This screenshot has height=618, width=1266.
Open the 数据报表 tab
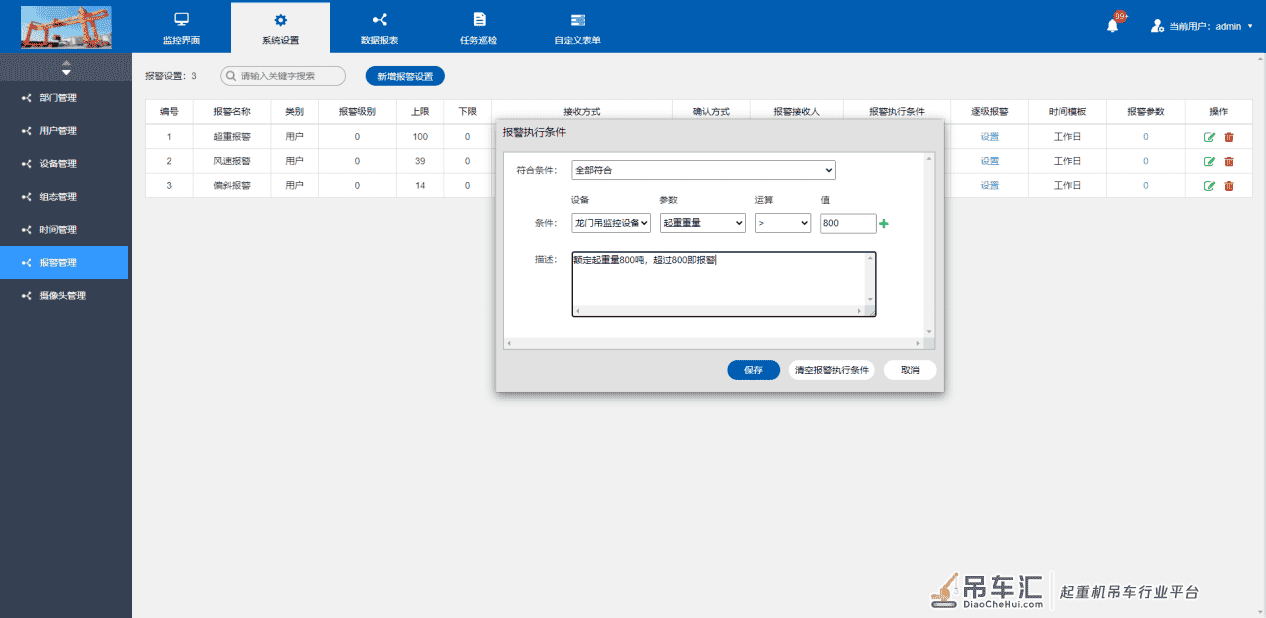coord(379,28)
